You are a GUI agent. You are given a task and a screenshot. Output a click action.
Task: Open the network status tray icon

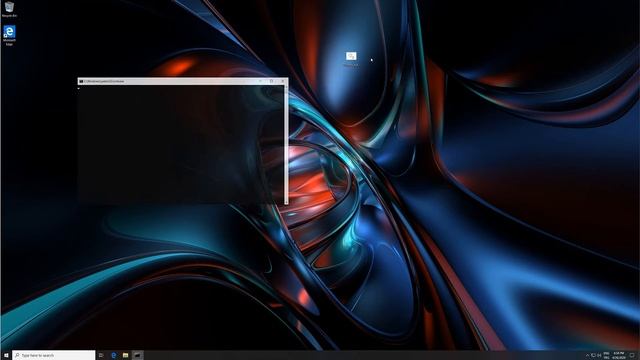593,355
